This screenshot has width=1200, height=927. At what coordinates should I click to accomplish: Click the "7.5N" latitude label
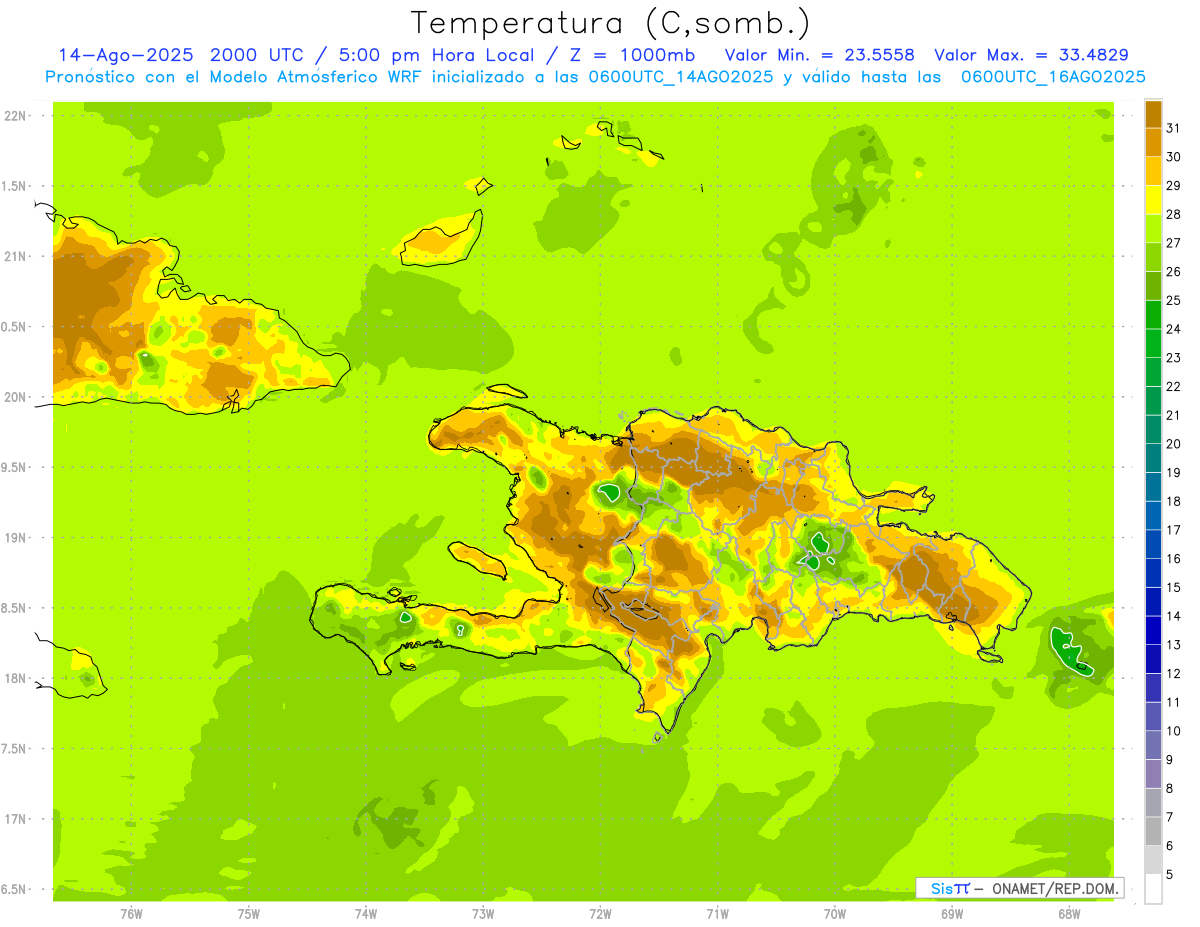(15, 748)
